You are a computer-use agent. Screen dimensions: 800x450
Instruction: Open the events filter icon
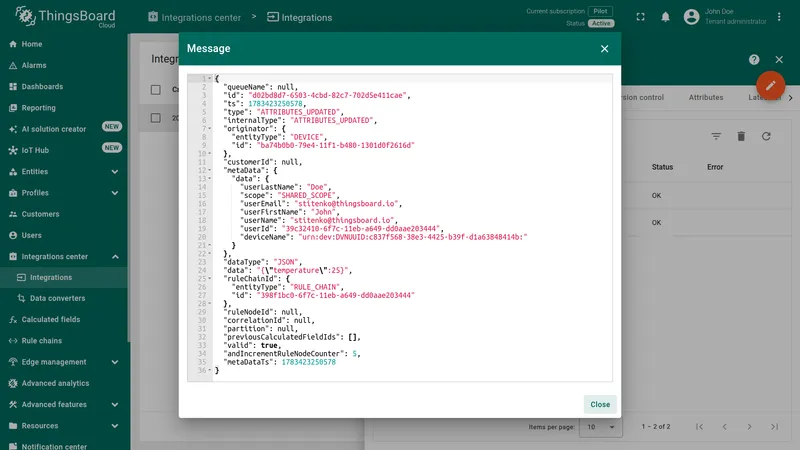pyautogui.click(x=716, y=136)
